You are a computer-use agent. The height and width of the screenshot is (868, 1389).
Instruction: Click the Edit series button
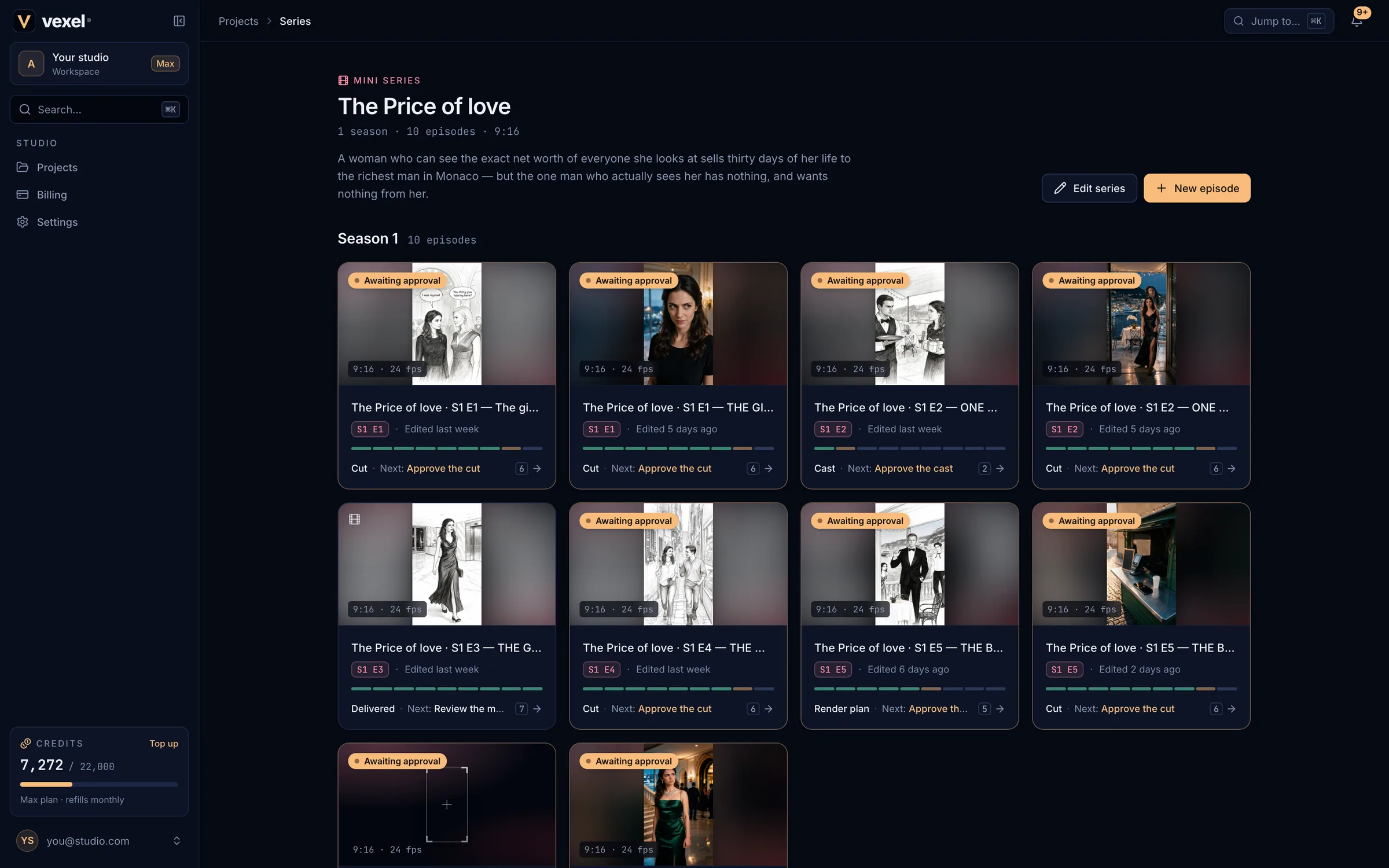(x=1089, y=188)
